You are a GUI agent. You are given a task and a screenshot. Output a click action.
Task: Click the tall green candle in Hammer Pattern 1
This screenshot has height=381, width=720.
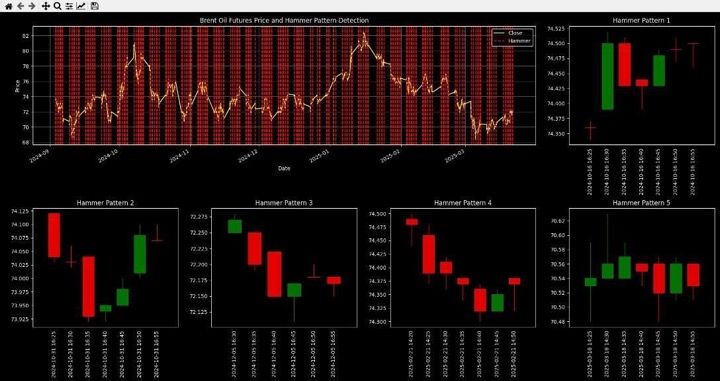(608, 76)
